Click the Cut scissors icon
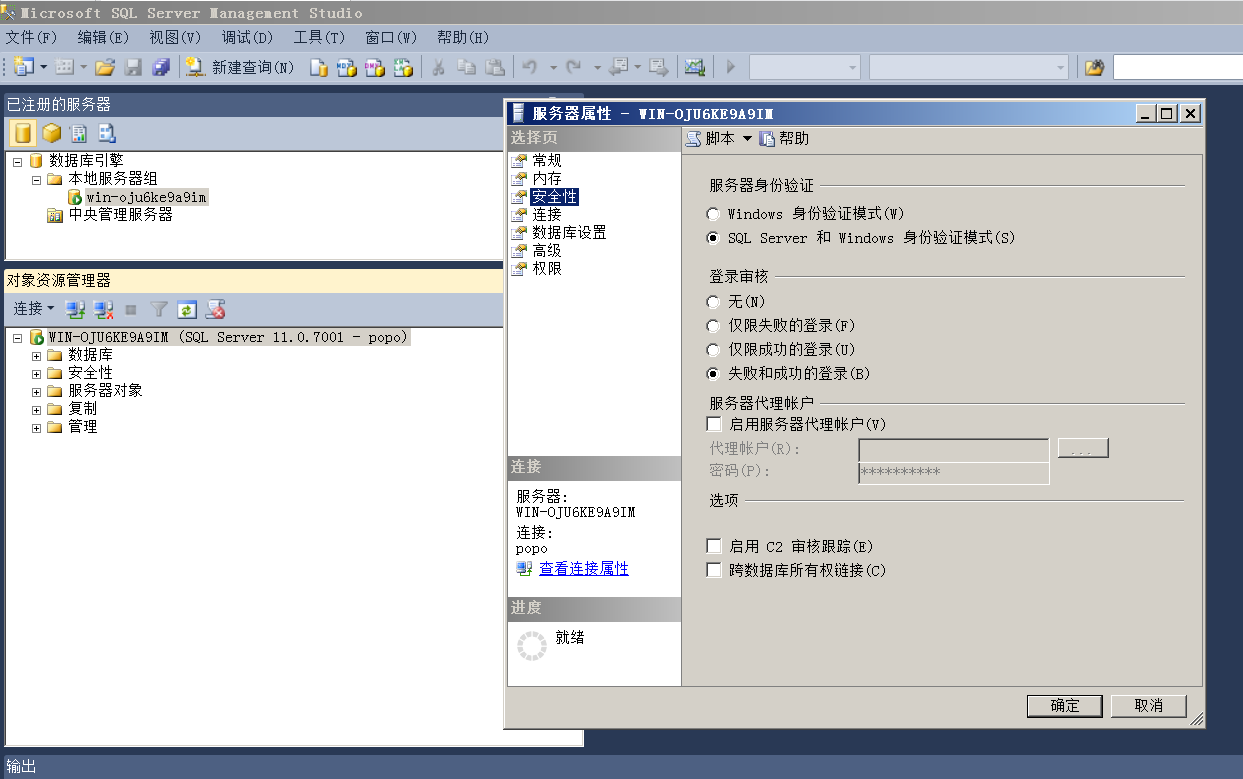The height and width of the screenshot is (779, 1243). [x=438, y=67]
